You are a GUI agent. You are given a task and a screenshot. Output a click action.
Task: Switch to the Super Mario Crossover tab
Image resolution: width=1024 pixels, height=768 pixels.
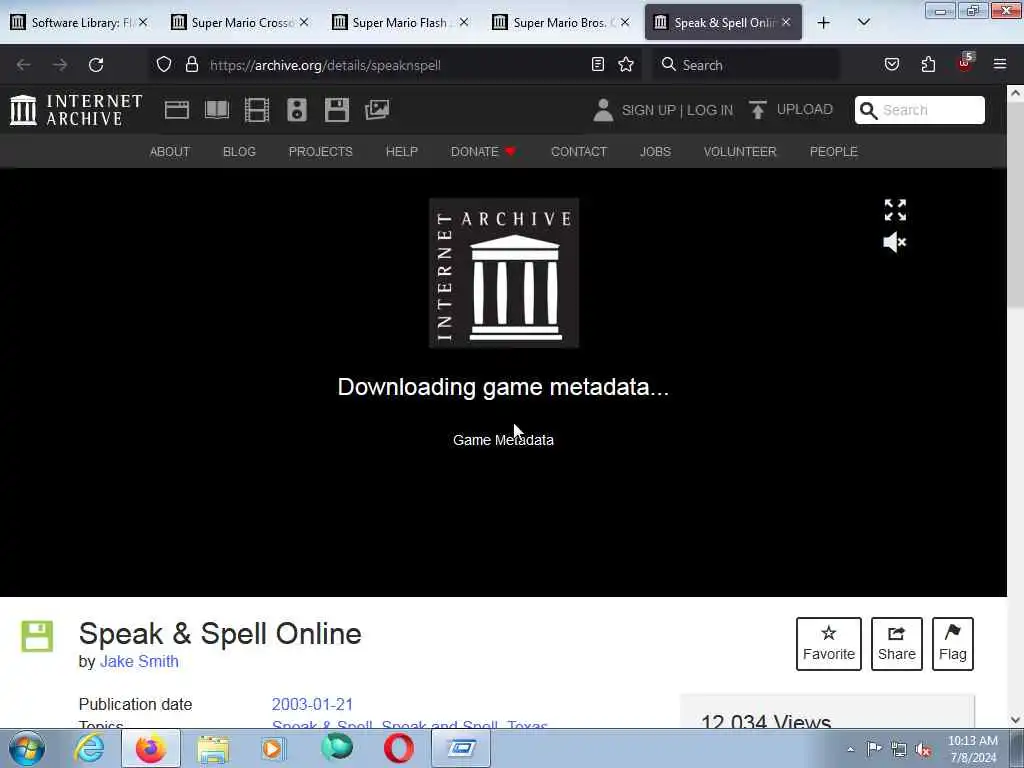[238, 22]
